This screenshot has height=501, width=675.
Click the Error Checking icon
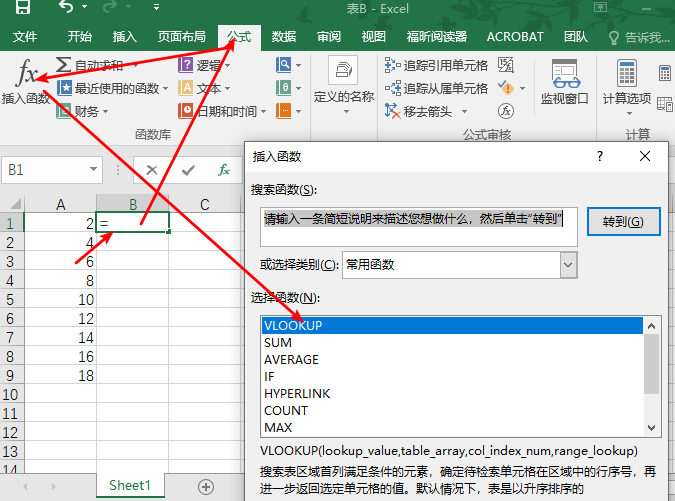[506, 88]
